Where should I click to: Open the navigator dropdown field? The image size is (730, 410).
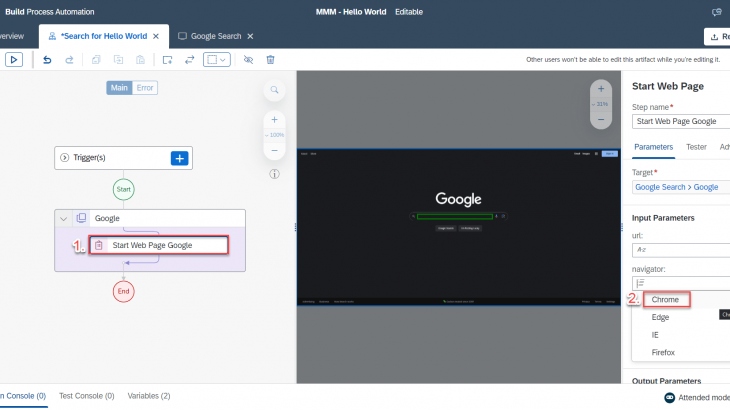681,283
